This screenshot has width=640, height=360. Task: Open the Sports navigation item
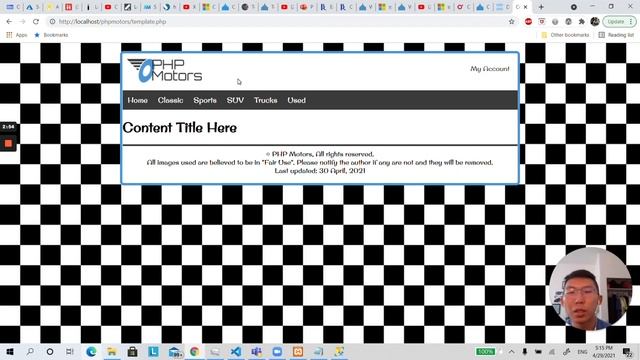tap(205, 100)
